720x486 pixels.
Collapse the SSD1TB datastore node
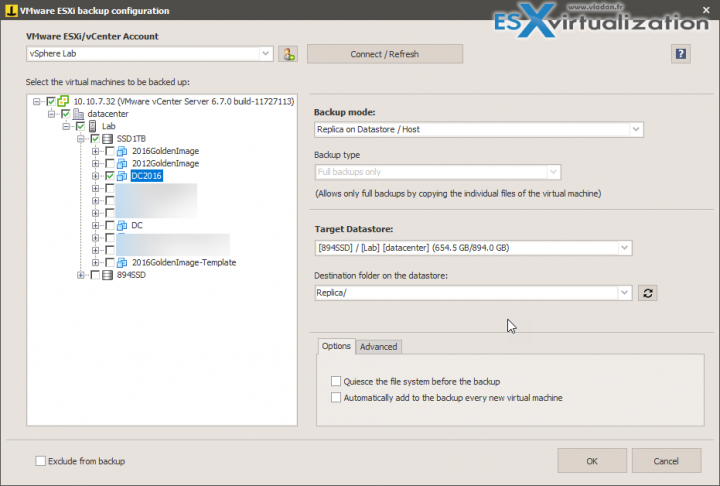[x=80, y=138]
